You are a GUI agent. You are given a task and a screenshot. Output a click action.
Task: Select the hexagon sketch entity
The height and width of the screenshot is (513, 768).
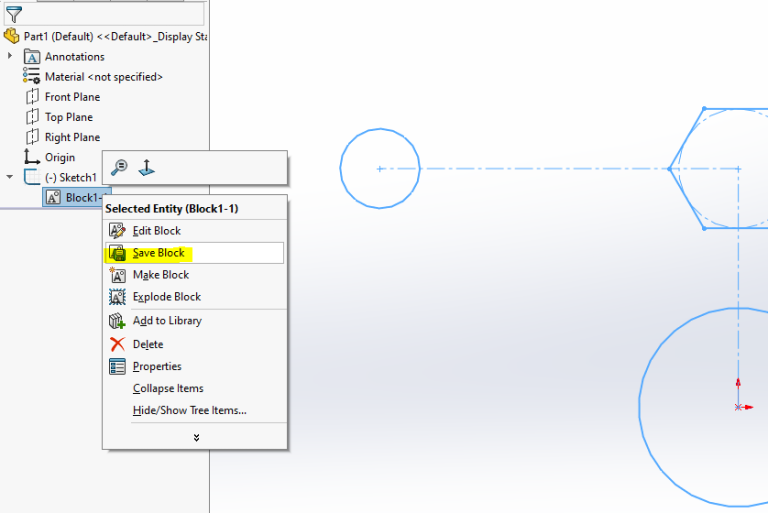pyautogui.click(x=686, y=138)
